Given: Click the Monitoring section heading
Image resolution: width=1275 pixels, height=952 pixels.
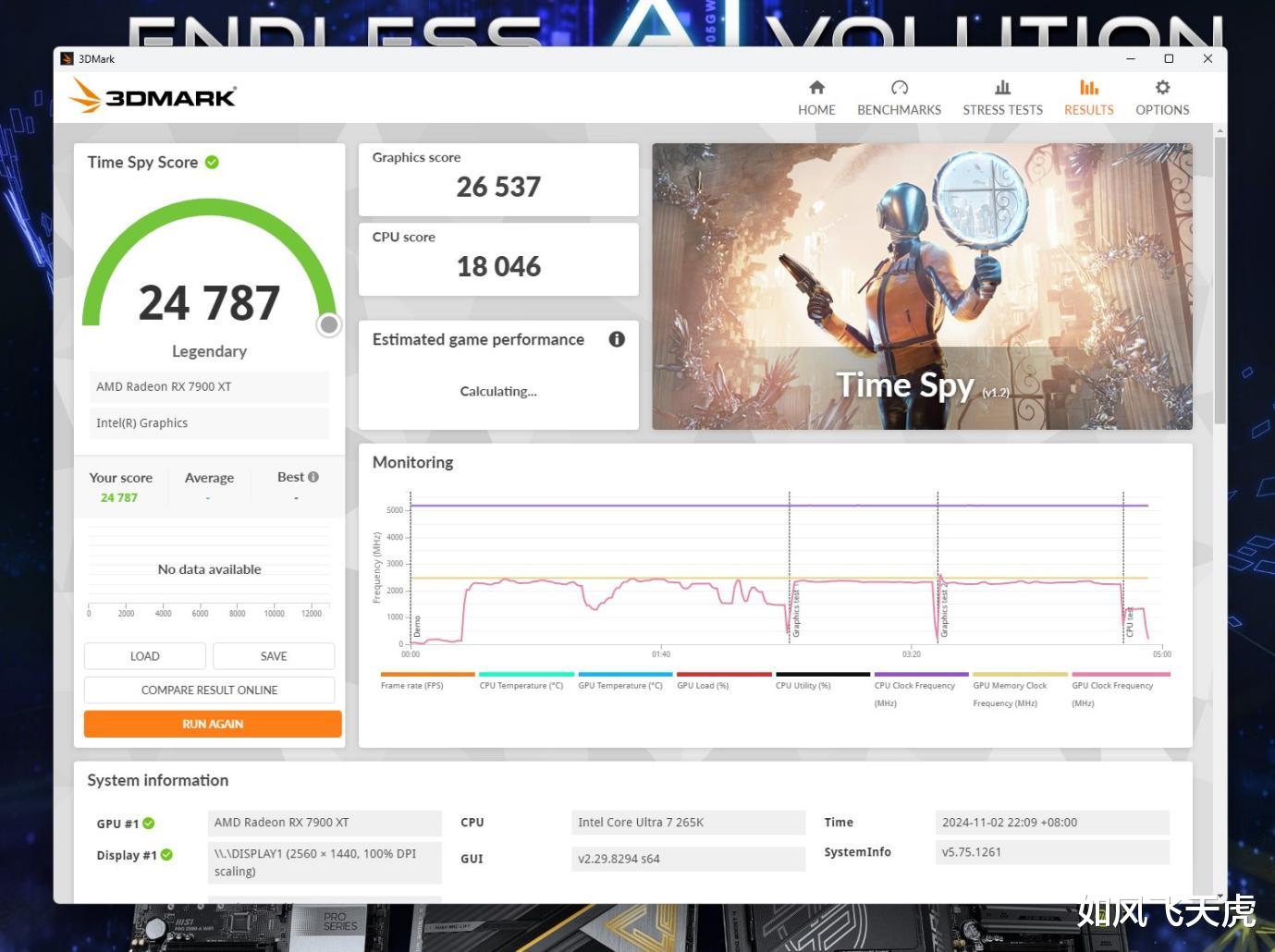Looking at the screenshot, I should (x=412, y=462).
